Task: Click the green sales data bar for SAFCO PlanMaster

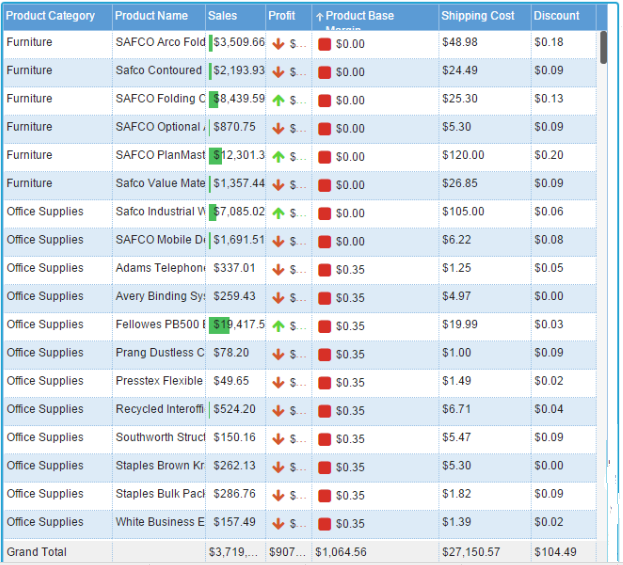Action: point(216,156)
